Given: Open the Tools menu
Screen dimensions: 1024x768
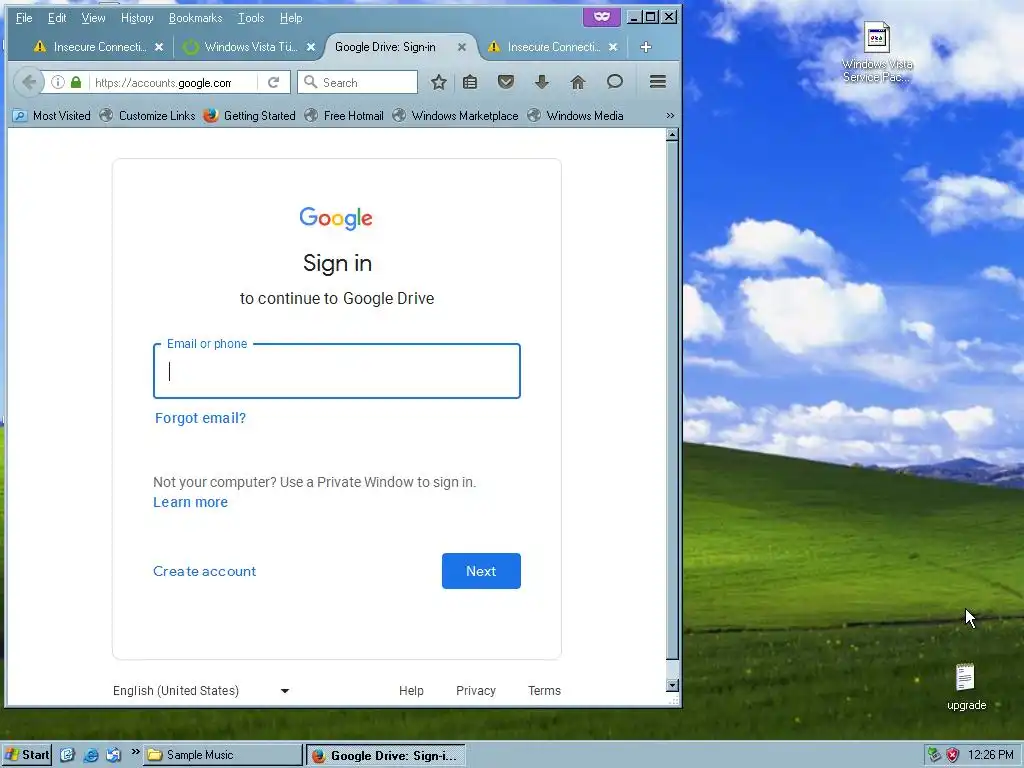Looking at the screenshot, I should point(251,18).
